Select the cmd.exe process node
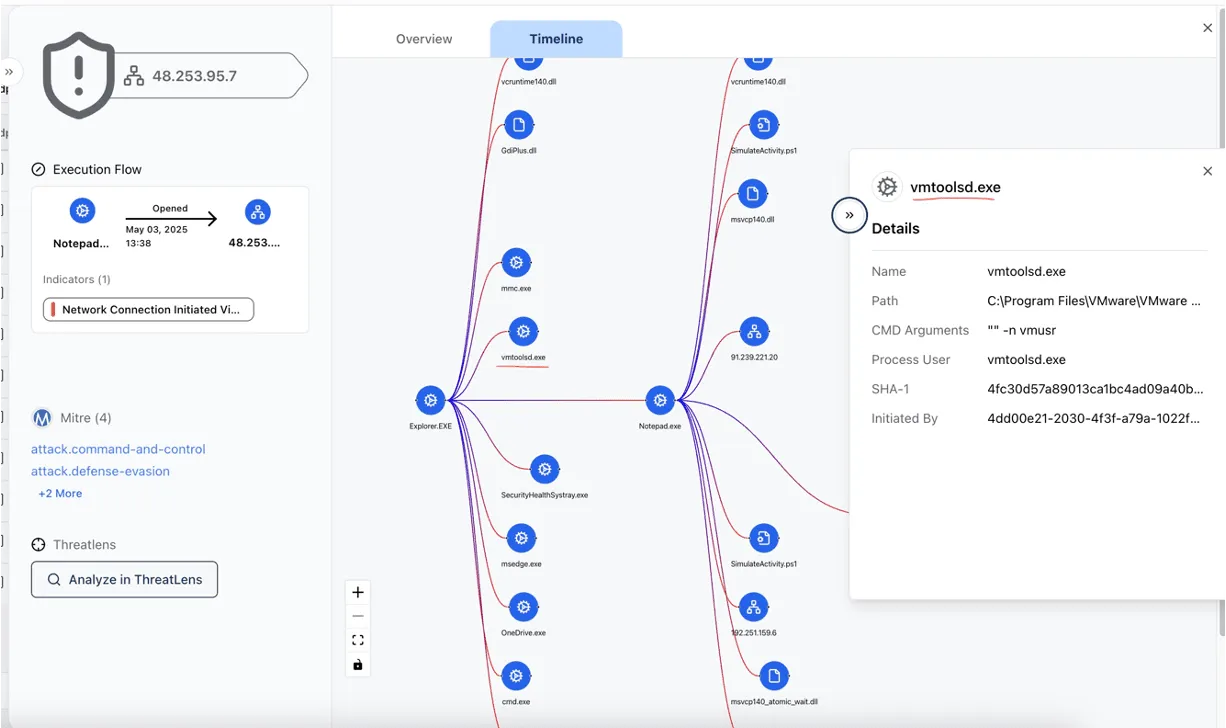This screenshot has height=728, width=1226. (515, 677)
